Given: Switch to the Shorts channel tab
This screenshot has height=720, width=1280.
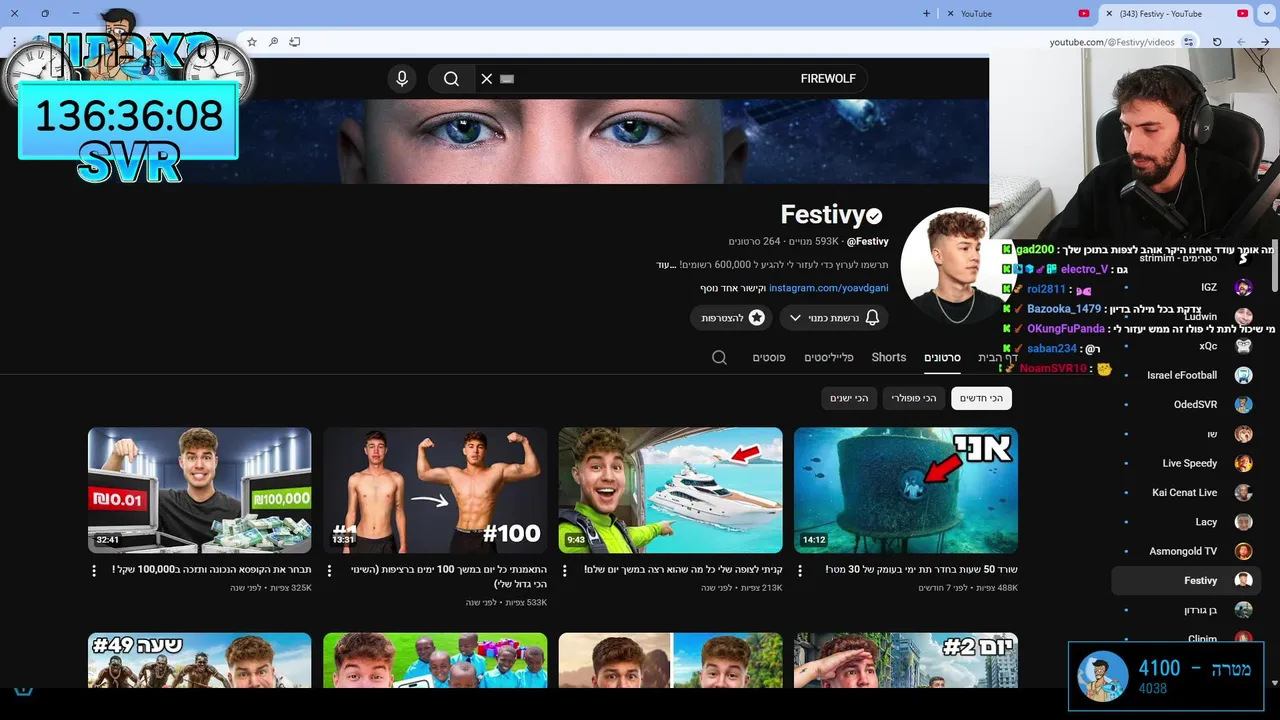Looking at the screenshot, I should click(x=888, y=357).
